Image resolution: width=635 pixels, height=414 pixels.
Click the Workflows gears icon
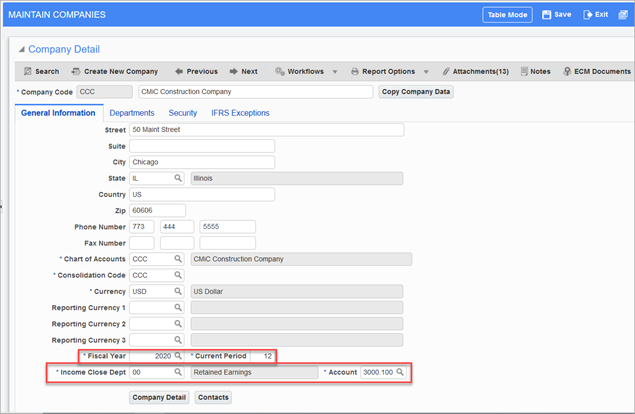click(280, 71)
